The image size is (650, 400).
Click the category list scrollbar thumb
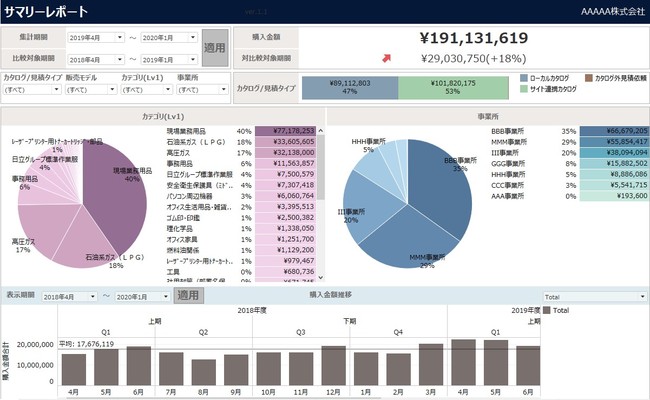(320, 167)
